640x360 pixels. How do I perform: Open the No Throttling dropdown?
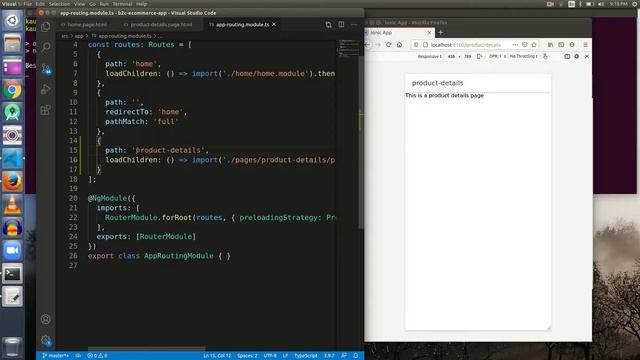pos(524,56)
